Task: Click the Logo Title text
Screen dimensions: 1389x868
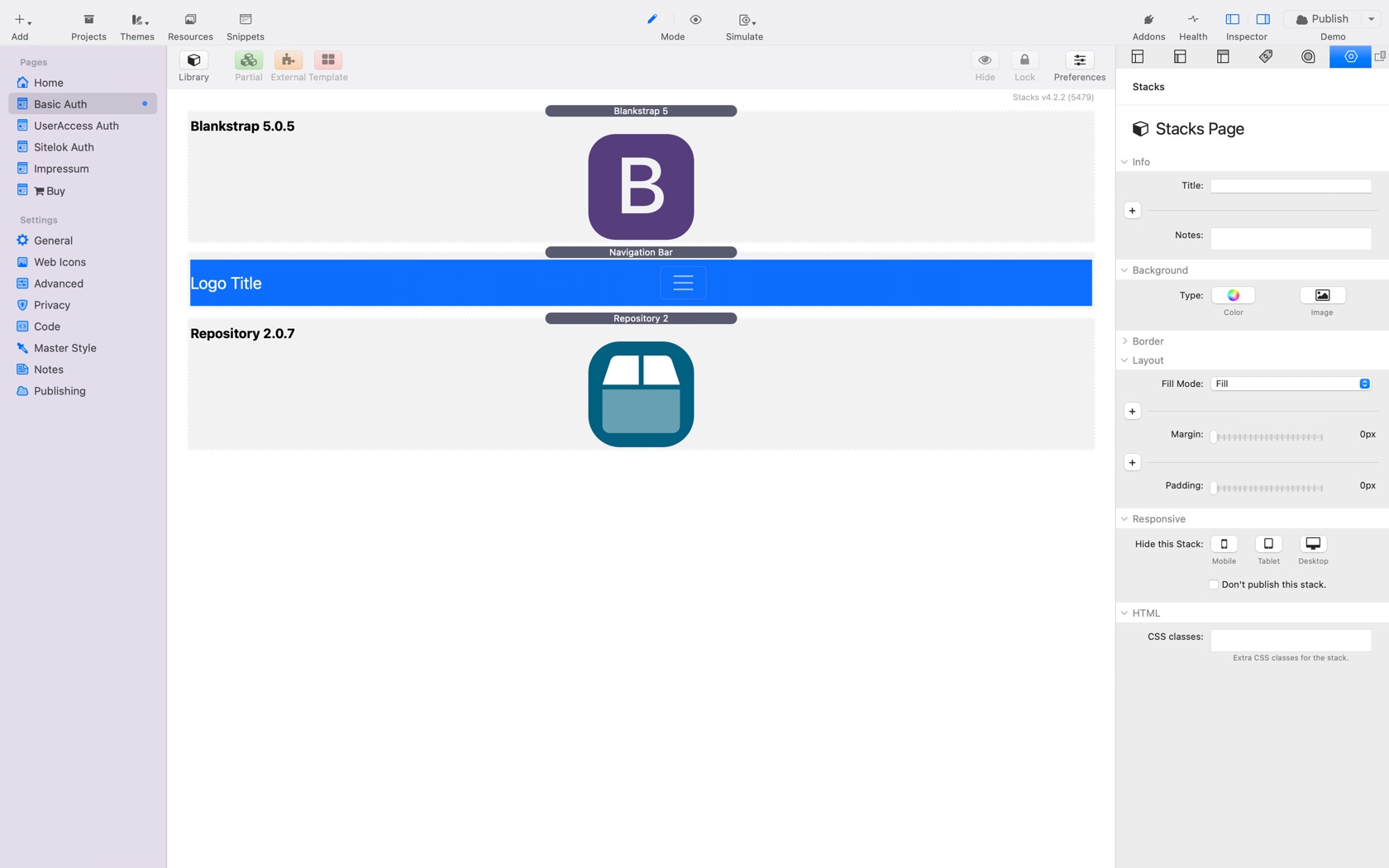Action: [226, 284]
